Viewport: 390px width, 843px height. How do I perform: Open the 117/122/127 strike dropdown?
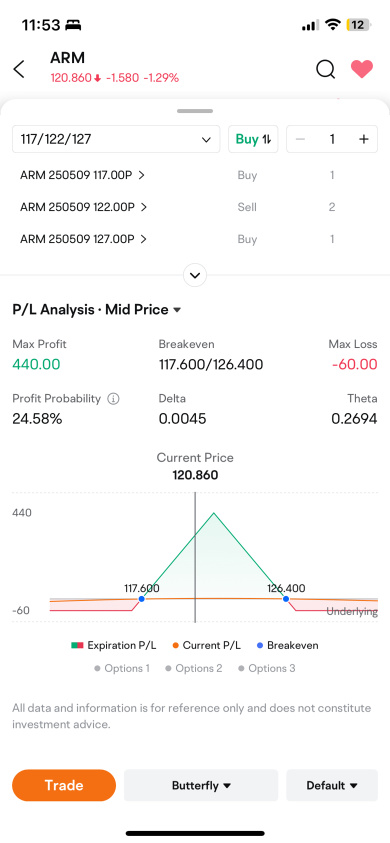click(116, 139)
